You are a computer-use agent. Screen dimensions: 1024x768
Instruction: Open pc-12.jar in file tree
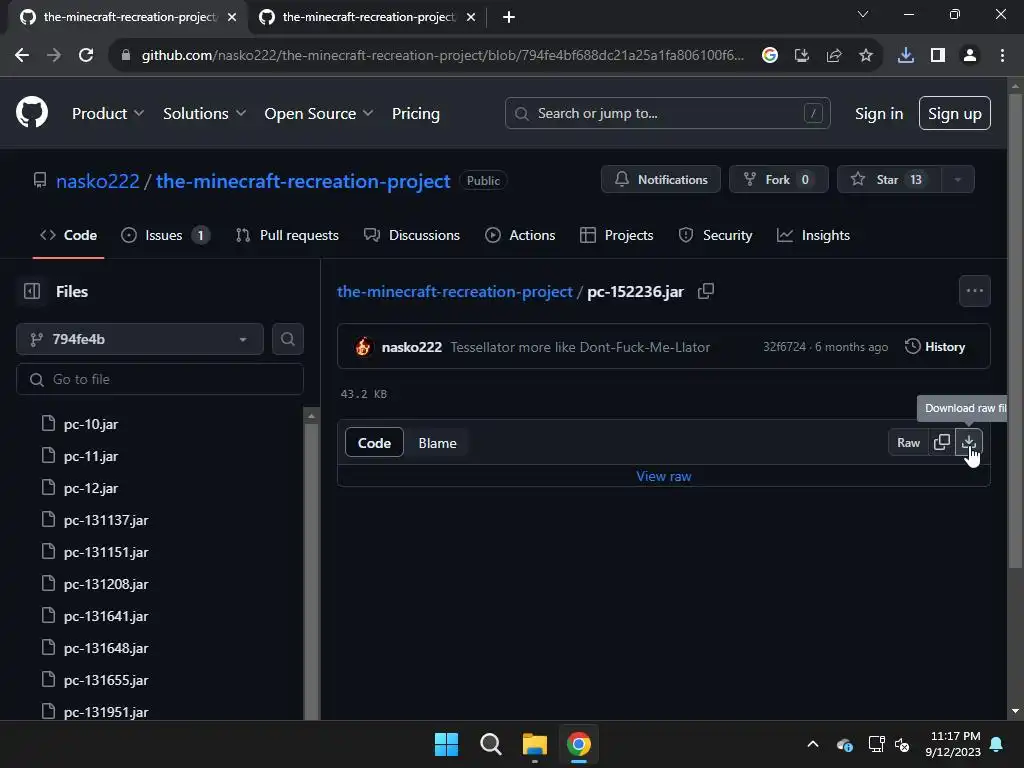(x=91, y=488)
